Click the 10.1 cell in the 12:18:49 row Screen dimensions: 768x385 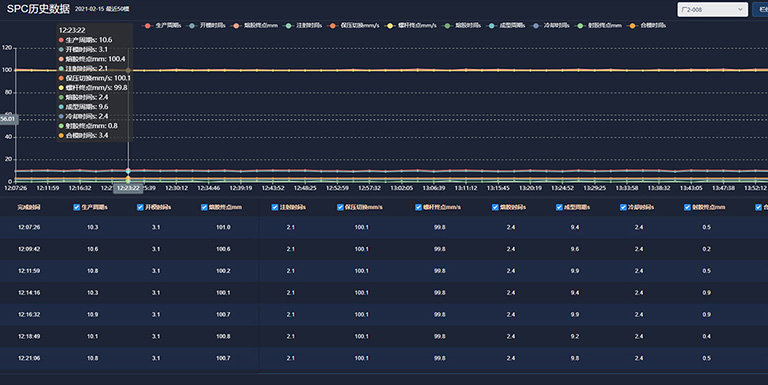click(x=93, y=336)
